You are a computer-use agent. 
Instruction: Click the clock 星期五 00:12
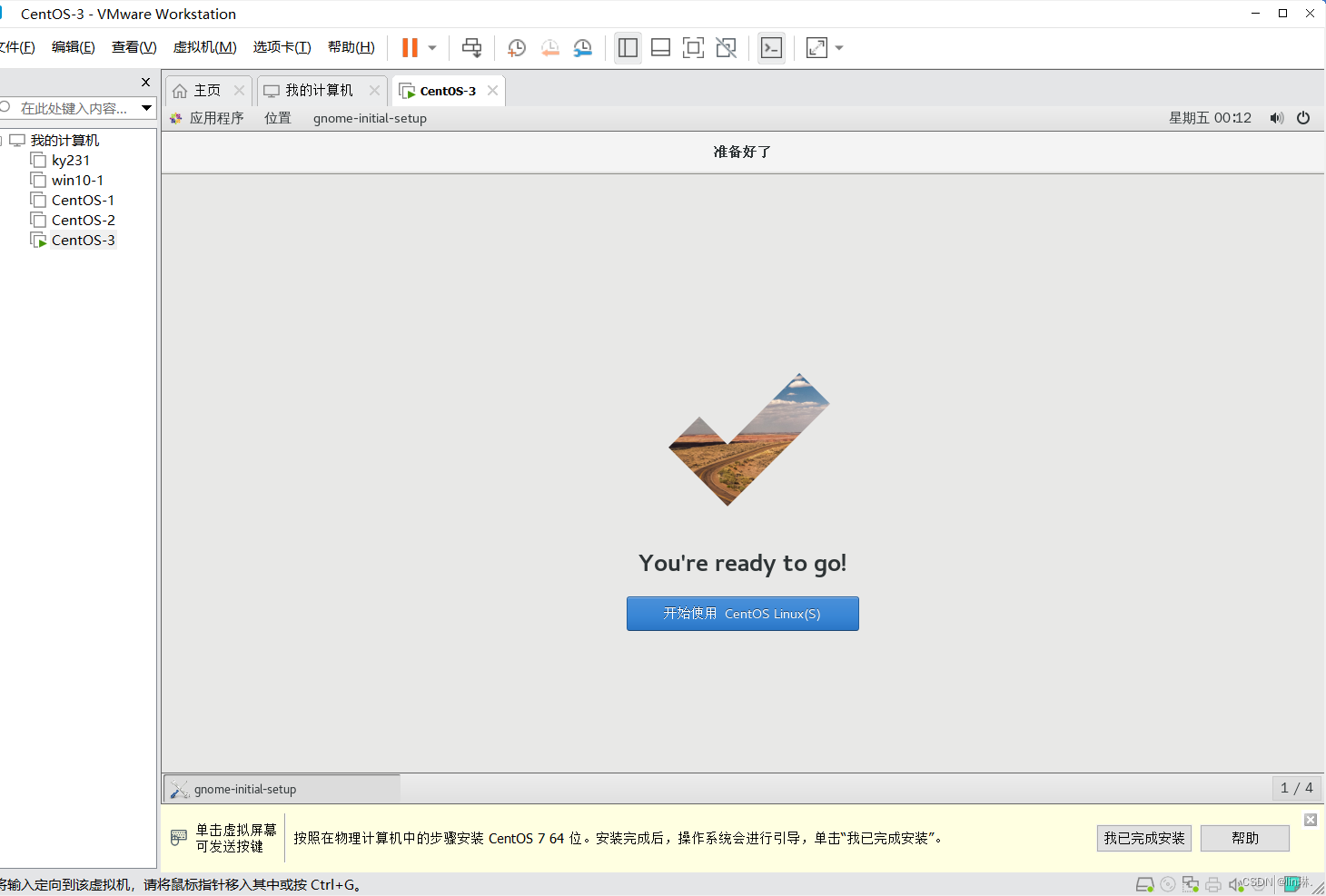[x=1210, y=118]
